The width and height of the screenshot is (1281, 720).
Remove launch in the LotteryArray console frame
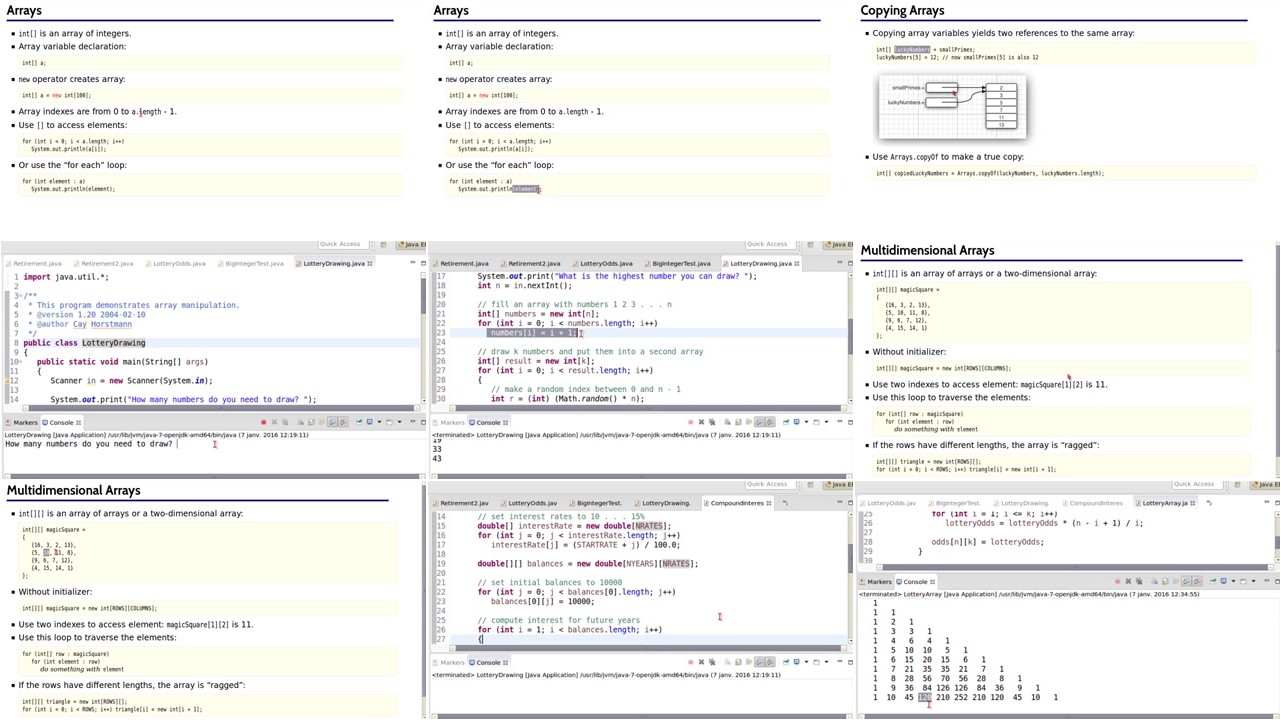tap(1128, 582)
